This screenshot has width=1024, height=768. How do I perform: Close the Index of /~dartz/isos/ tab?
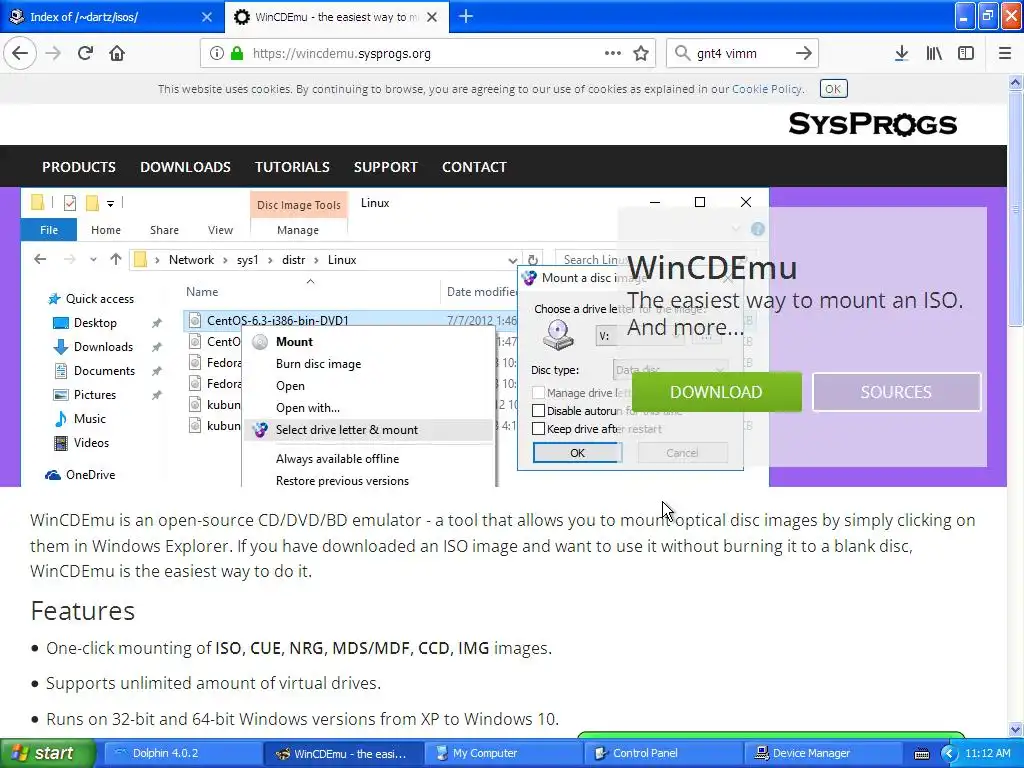pos(206,17)
